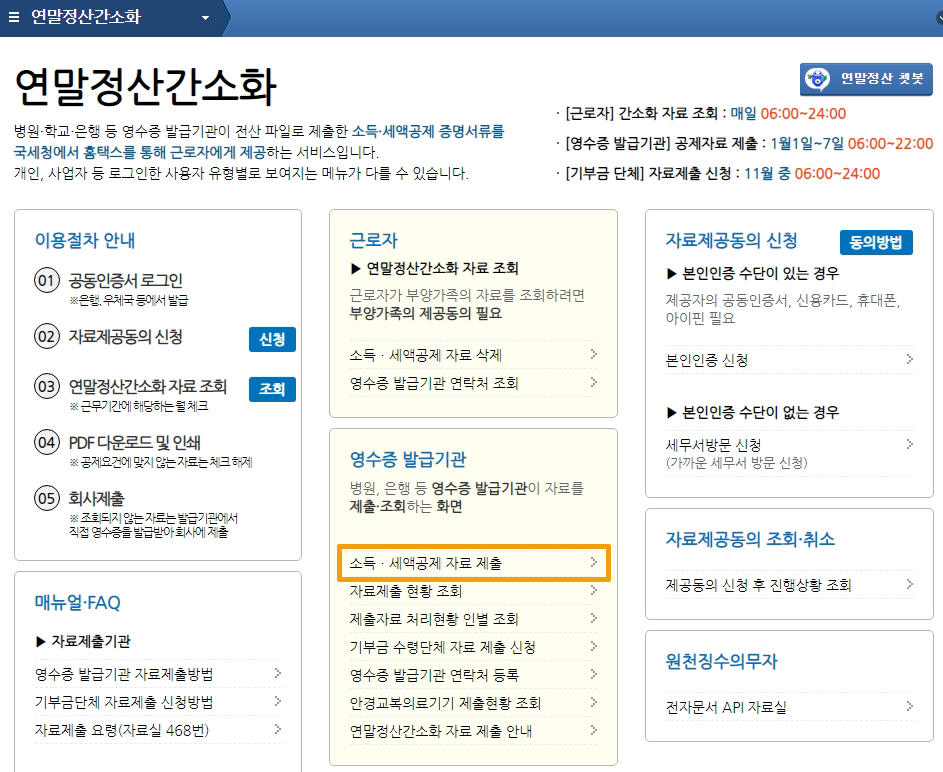Click chevron next to 세무서방문 신청
Screen dimensions: 943x772
coord(909,444)
